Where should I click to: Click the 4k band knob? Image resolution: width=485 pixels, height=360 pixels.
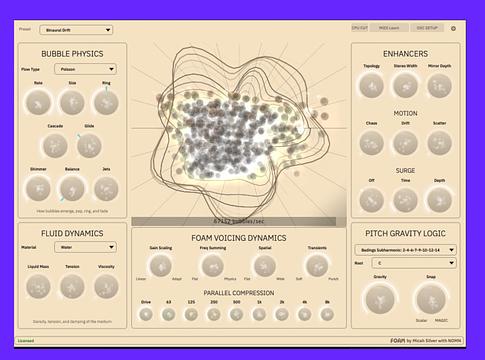point(304,314)
